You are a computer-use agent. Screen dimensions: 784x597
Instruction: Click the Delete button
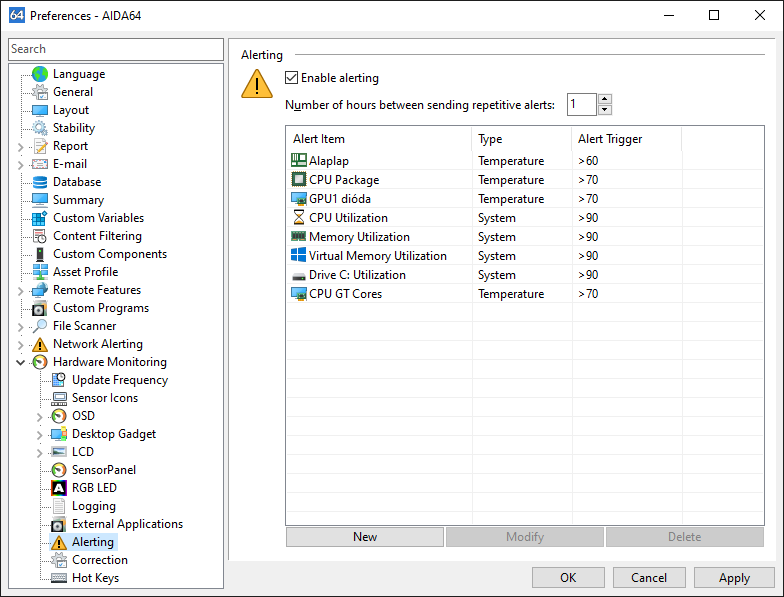click(684, 537)
